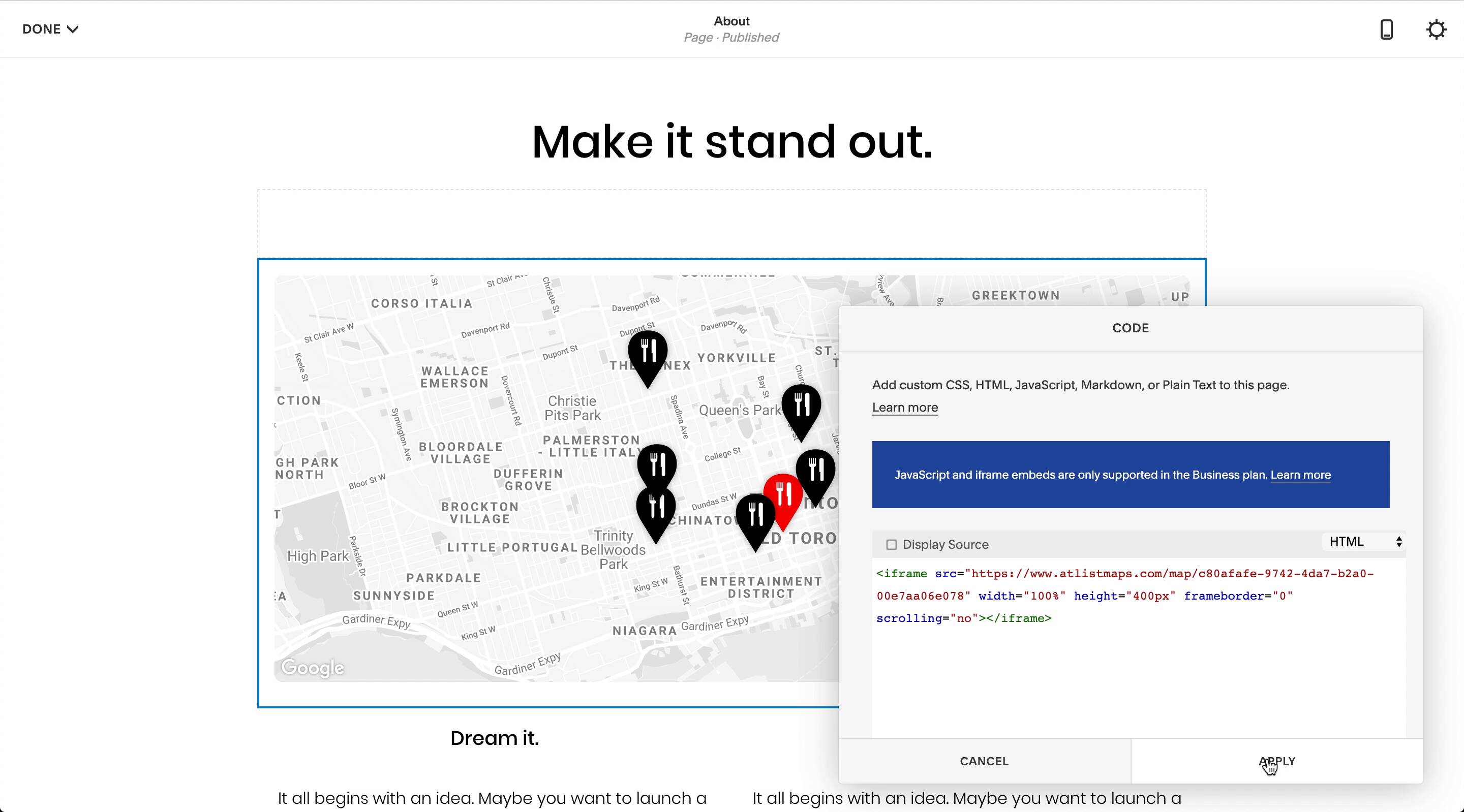Click NIAGARA label on map
This screenshot has width=1464, height=812.
point(645,631)
